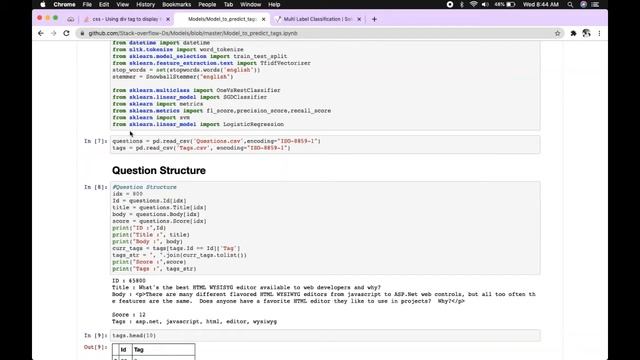640x360 pixels.
Task: Click the LogisticRegression import line
Action: point(198,124)
